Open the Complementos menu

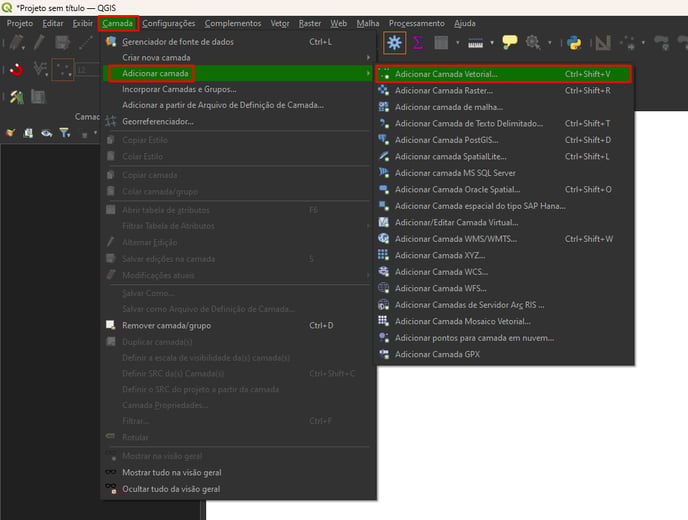[233, 23]
